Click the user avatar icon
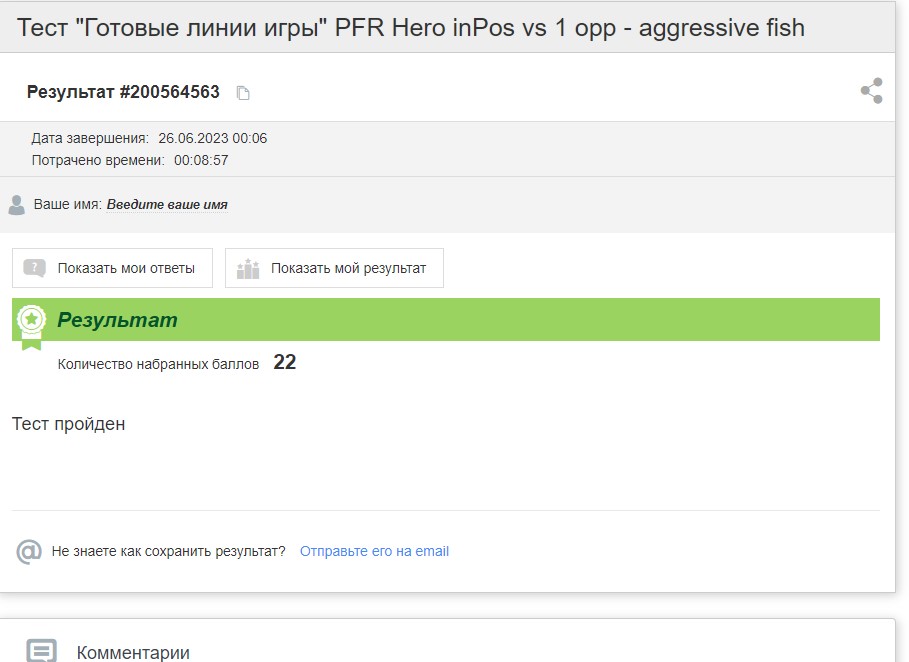This screenshot has width=909, height=662. click(x=17, y=205)
